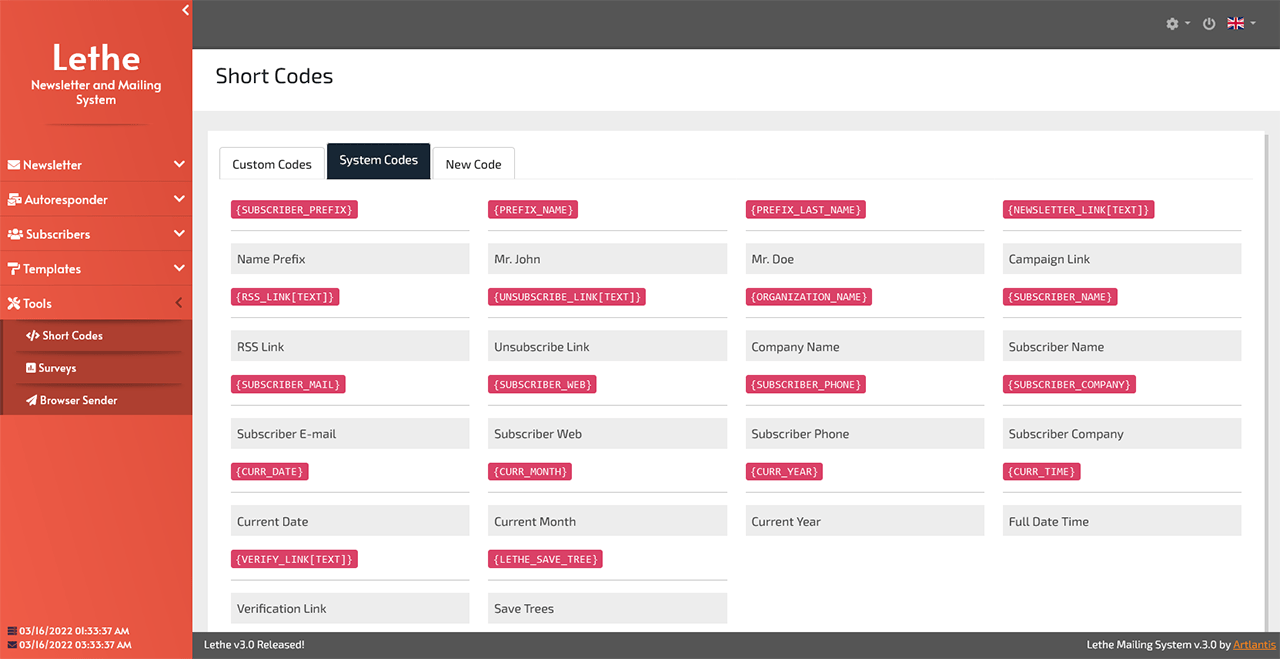Click the Lethe logo title
The width and height of the screenshot is (1280, 659).
tap(96, 57)
